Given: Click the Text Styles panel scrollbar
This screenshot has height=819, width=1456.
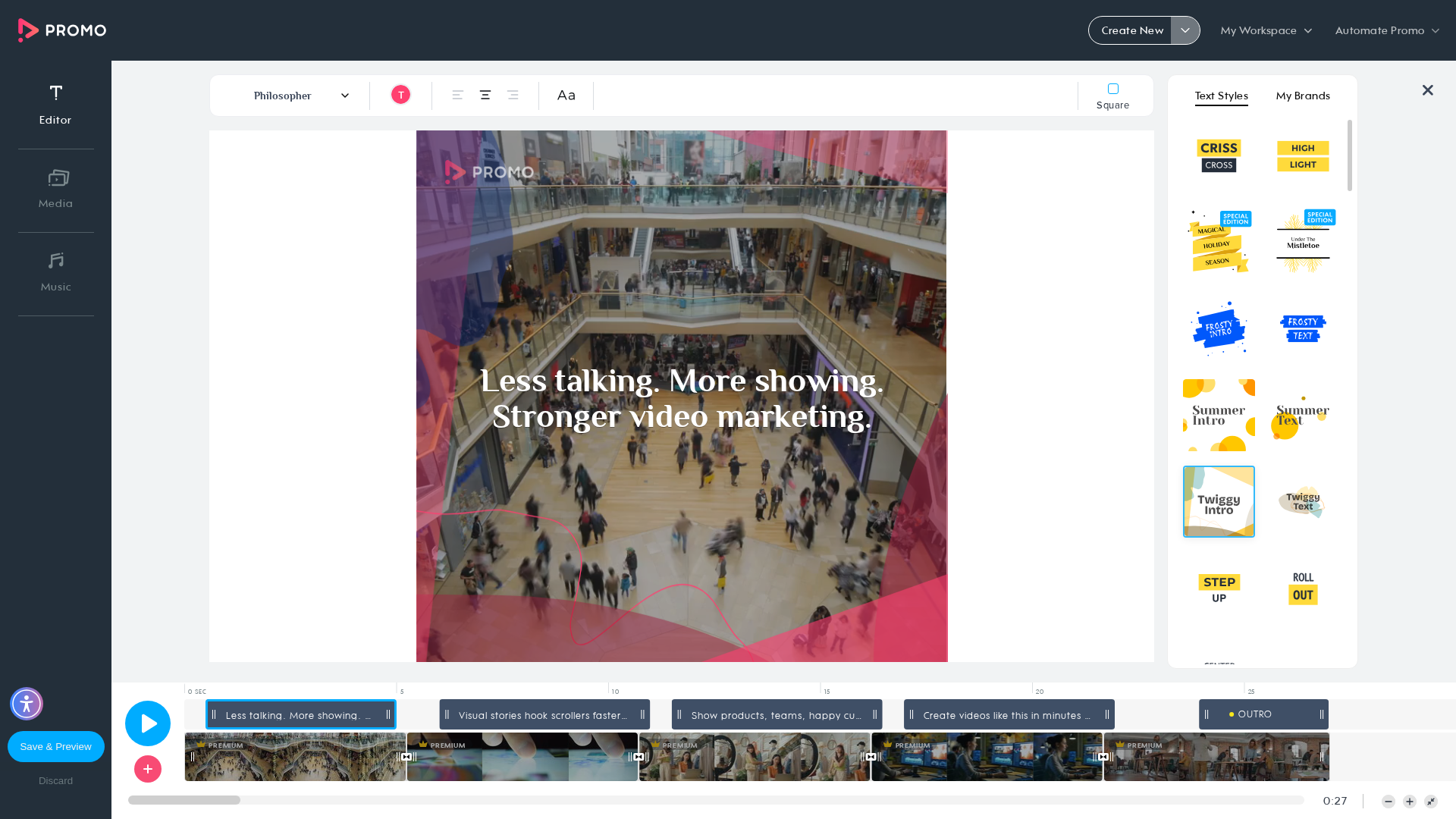Looking at the screenshot, I should click(x=1350, y=155).
